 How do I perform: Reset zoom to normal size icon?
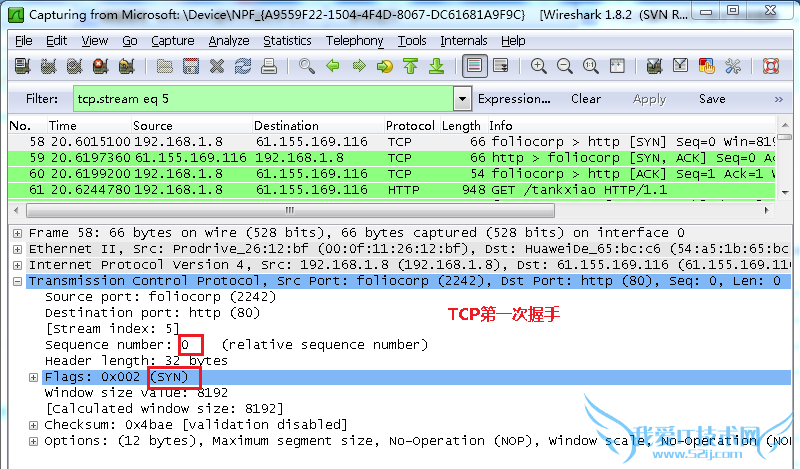pyautogui.click(x=591, y=66)
